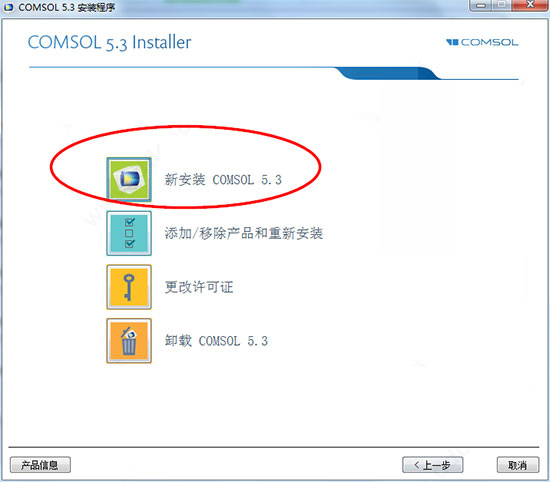
Task: Click the installer app icon in title bar
Action: 8,7
